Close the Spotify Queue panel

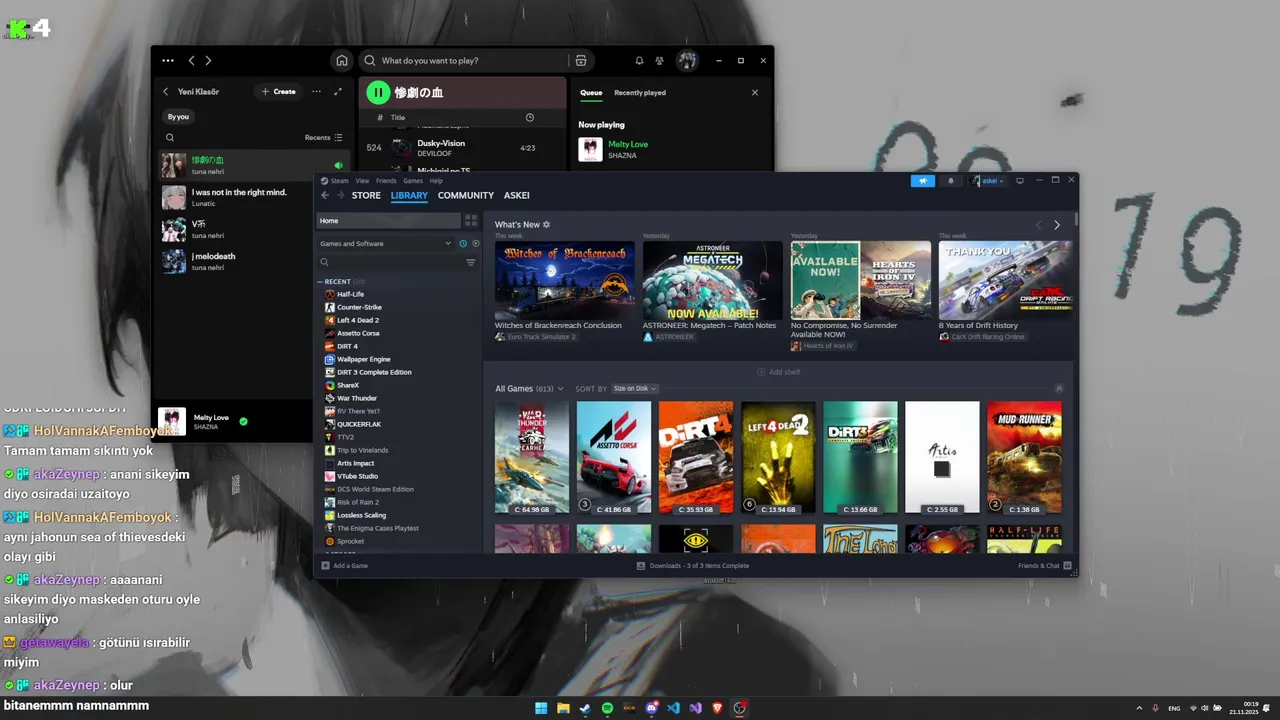coord(755,93)
